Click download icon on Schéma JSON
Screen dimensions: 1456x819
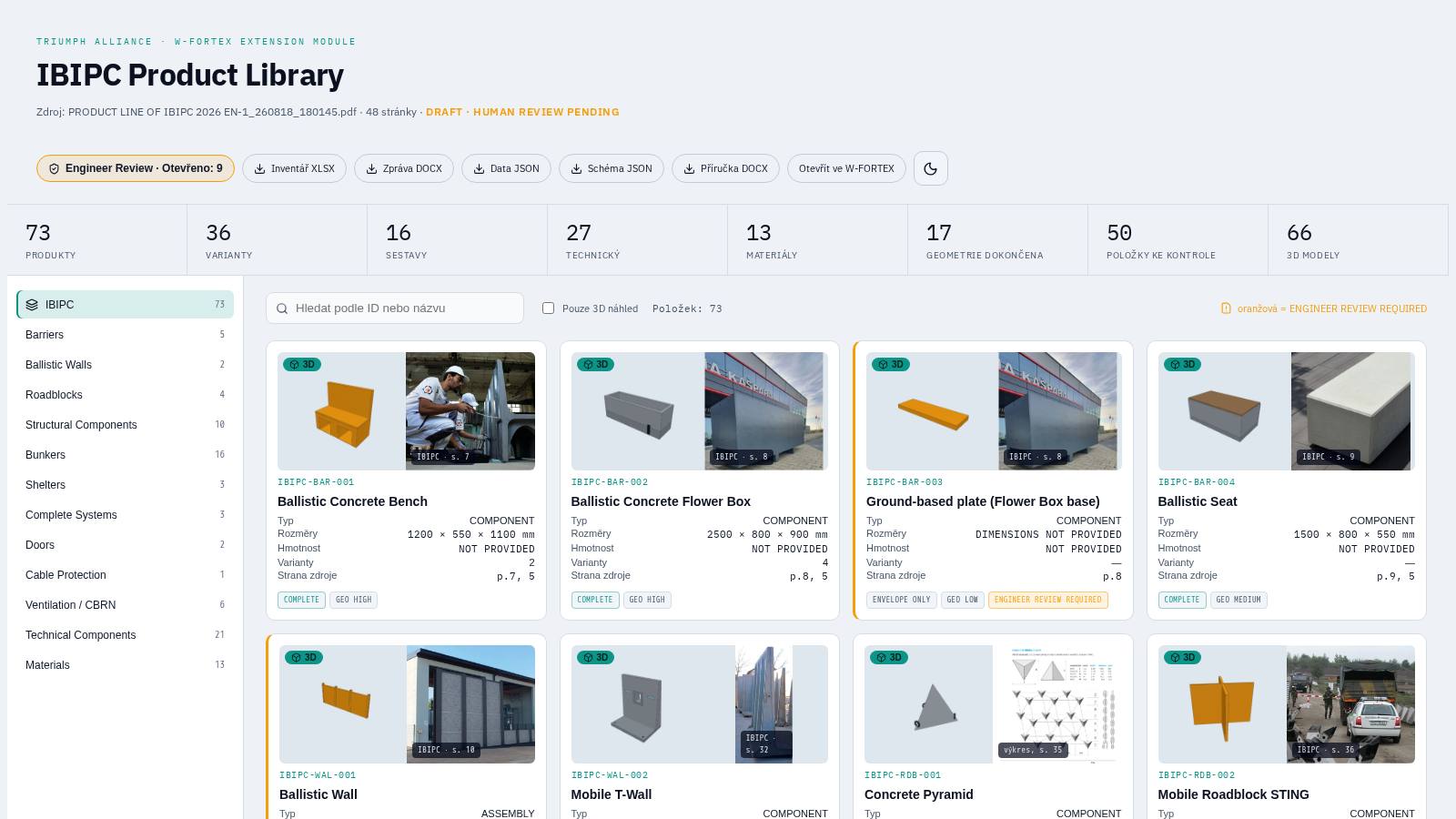[x=576, y=168]
